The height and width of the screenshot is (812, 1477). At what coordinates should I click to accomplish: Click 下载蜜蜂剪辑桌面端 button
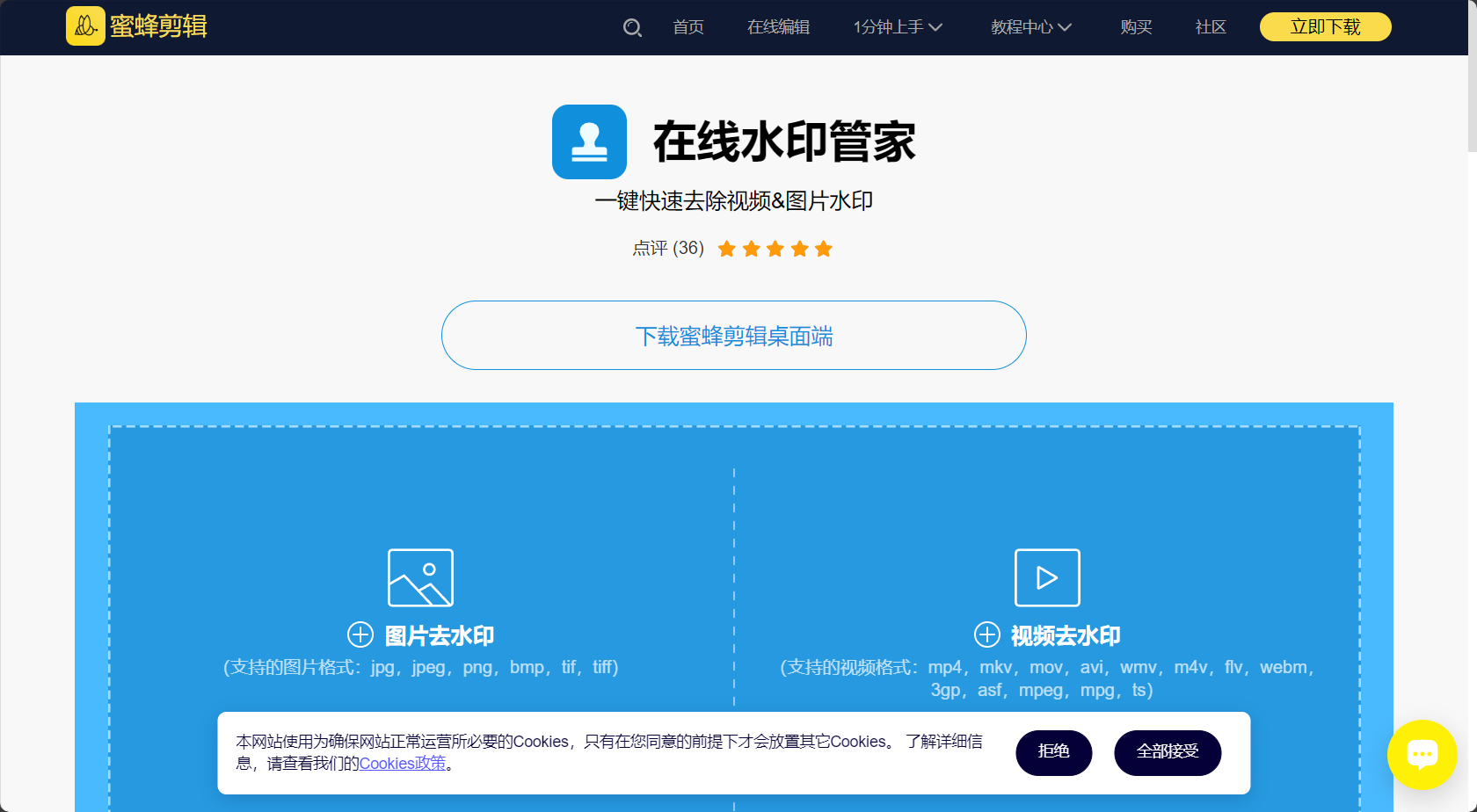[x=734, y=336]
